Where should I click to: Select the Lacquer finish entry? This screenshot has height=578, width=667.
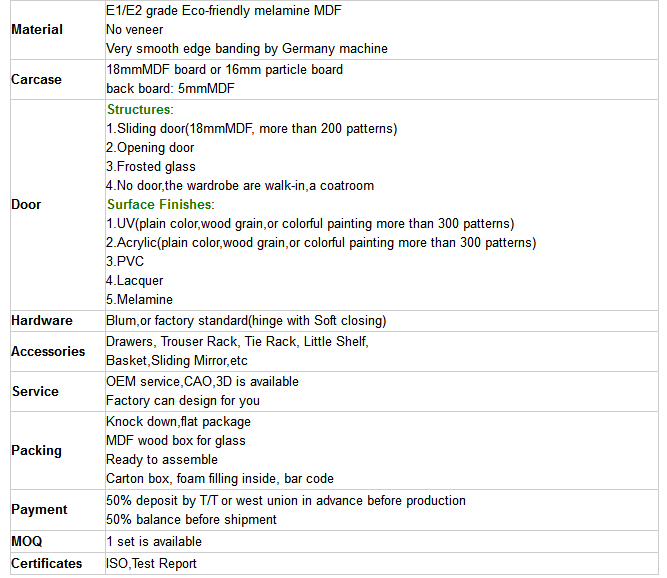click(x=134, y=281)
